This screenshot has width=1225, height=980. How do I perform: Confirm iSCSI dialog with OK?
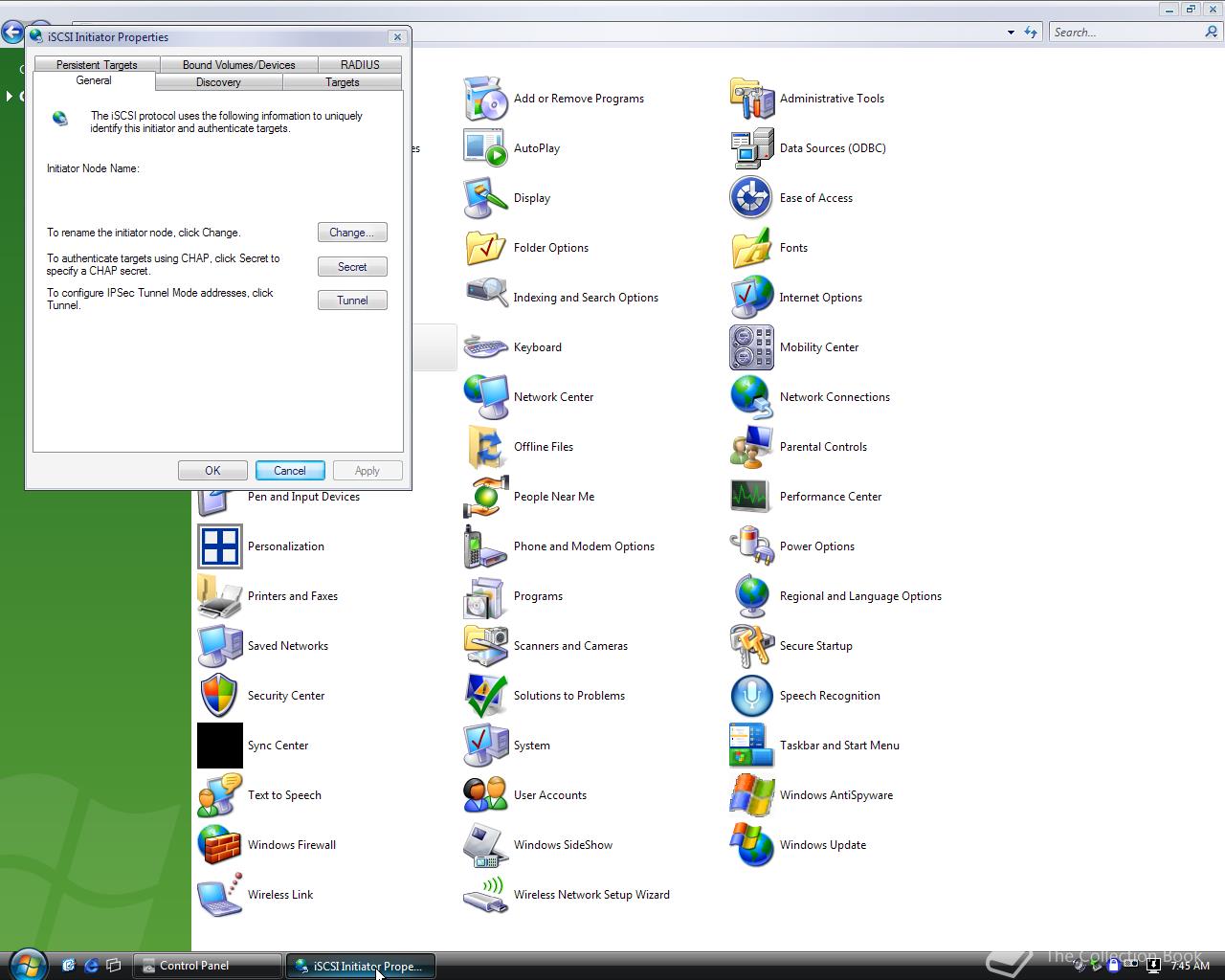(x=212, y=471)
